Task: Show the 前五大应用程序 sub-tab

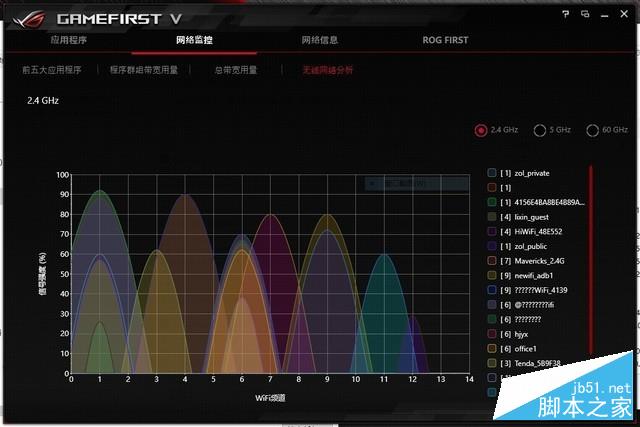Action: 52,70
